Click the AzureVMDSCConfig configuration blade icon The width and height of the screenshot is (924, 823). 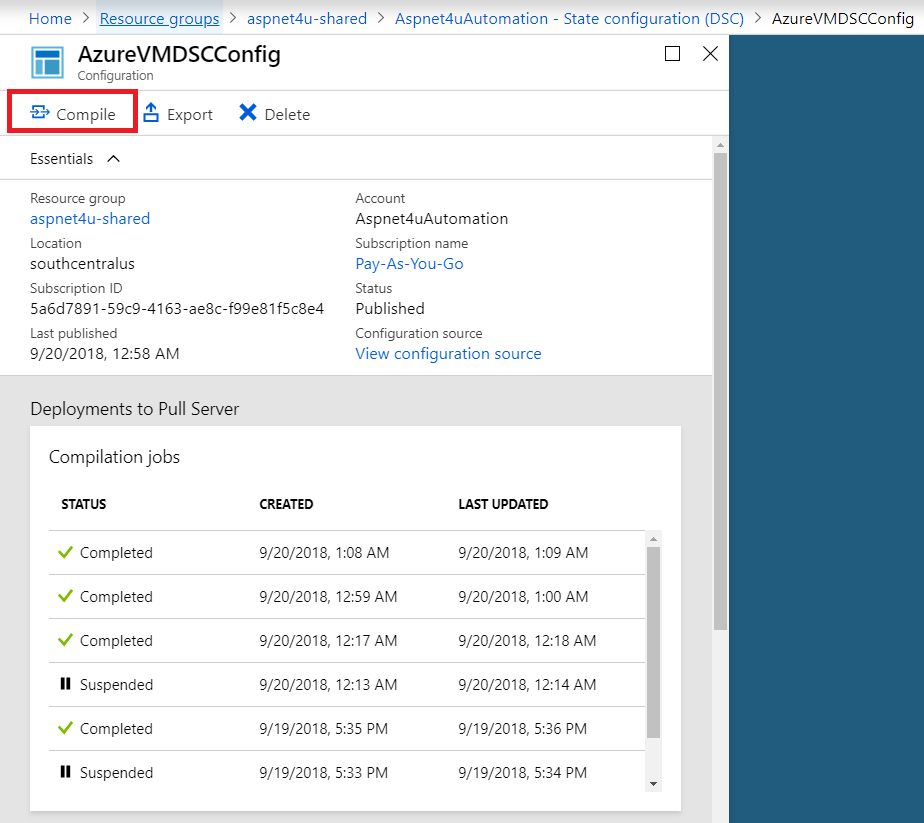[x=47, y=62]
